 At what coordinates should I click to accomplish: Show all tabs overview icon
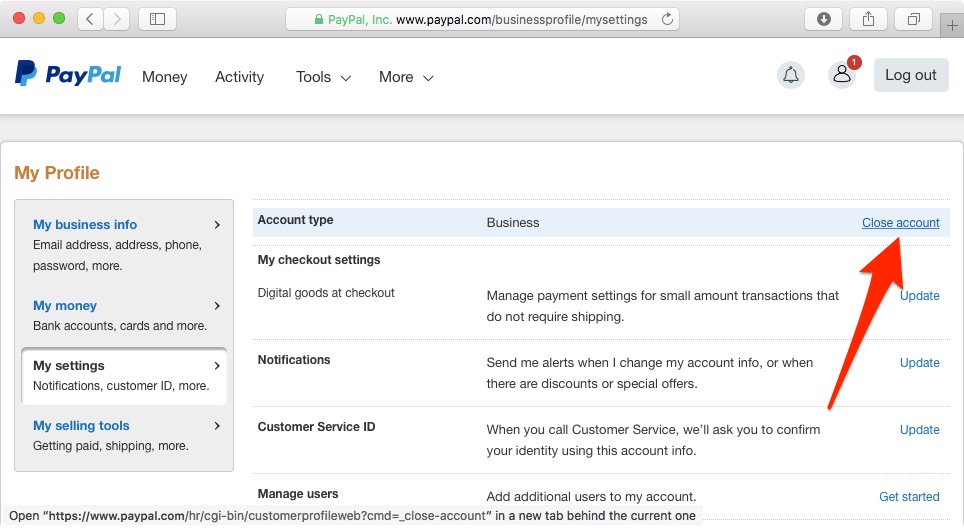tap(914, 19)
